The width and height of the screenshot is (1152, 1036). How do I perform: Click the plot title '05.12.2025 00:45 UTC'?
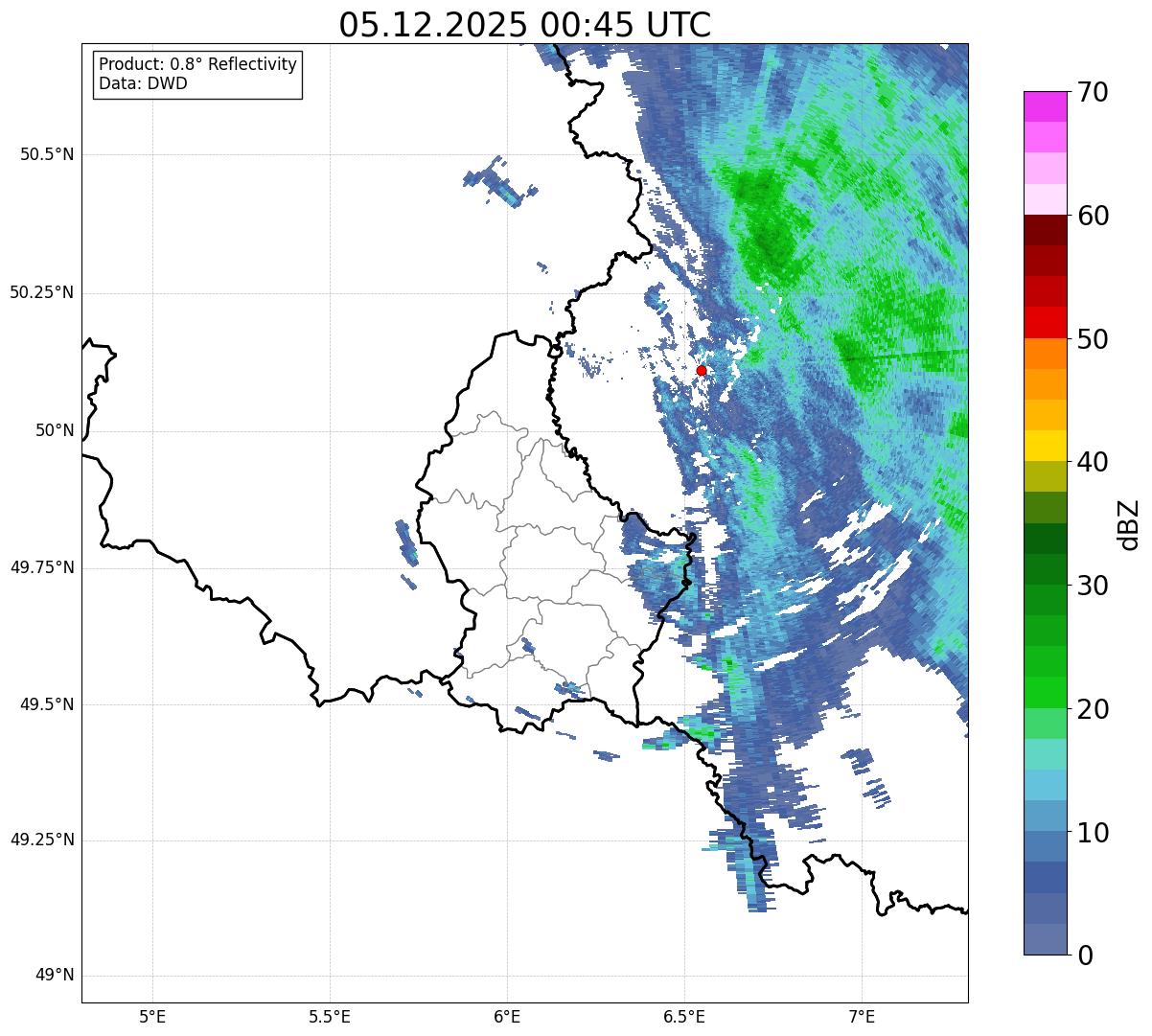coord(525,25)
